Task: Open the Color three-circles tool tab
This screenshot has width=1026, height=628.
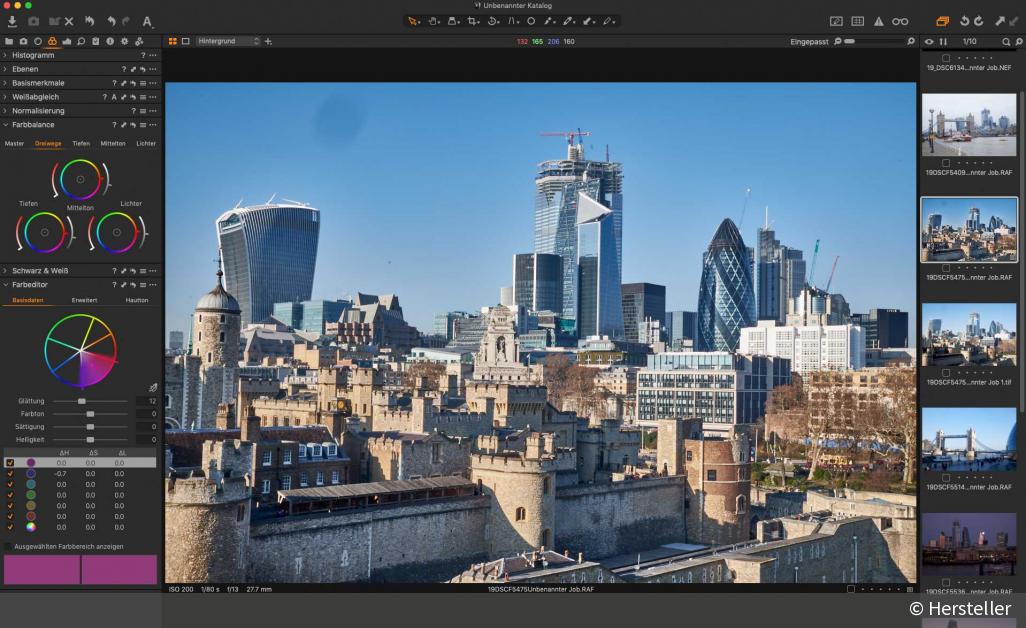Action: coord(52,41)
